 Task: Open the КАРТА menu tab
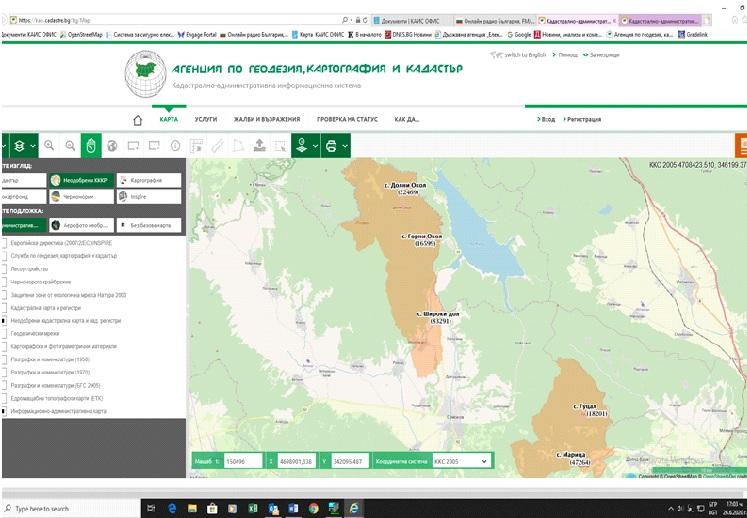click(x=169, y=119)
